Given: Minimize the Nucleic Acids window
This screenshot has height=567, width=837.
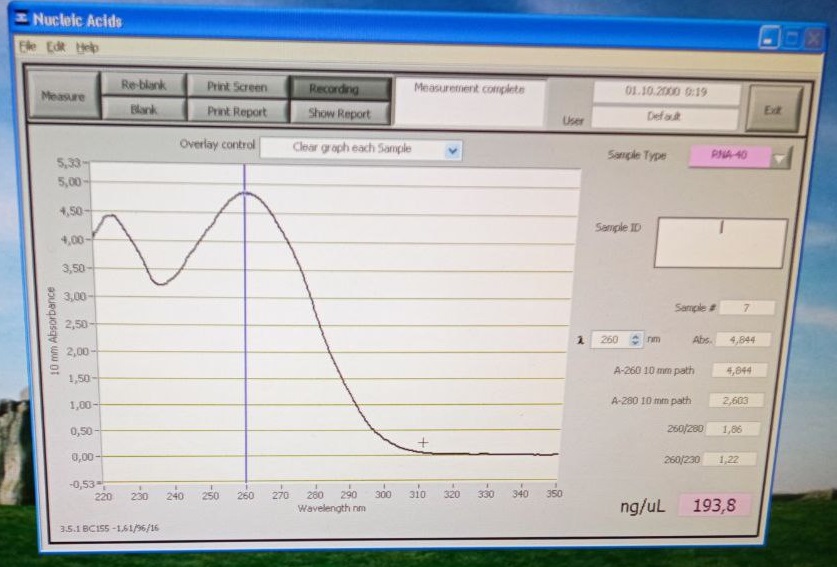Looking at the screenshot, I should tap(768, 39).
